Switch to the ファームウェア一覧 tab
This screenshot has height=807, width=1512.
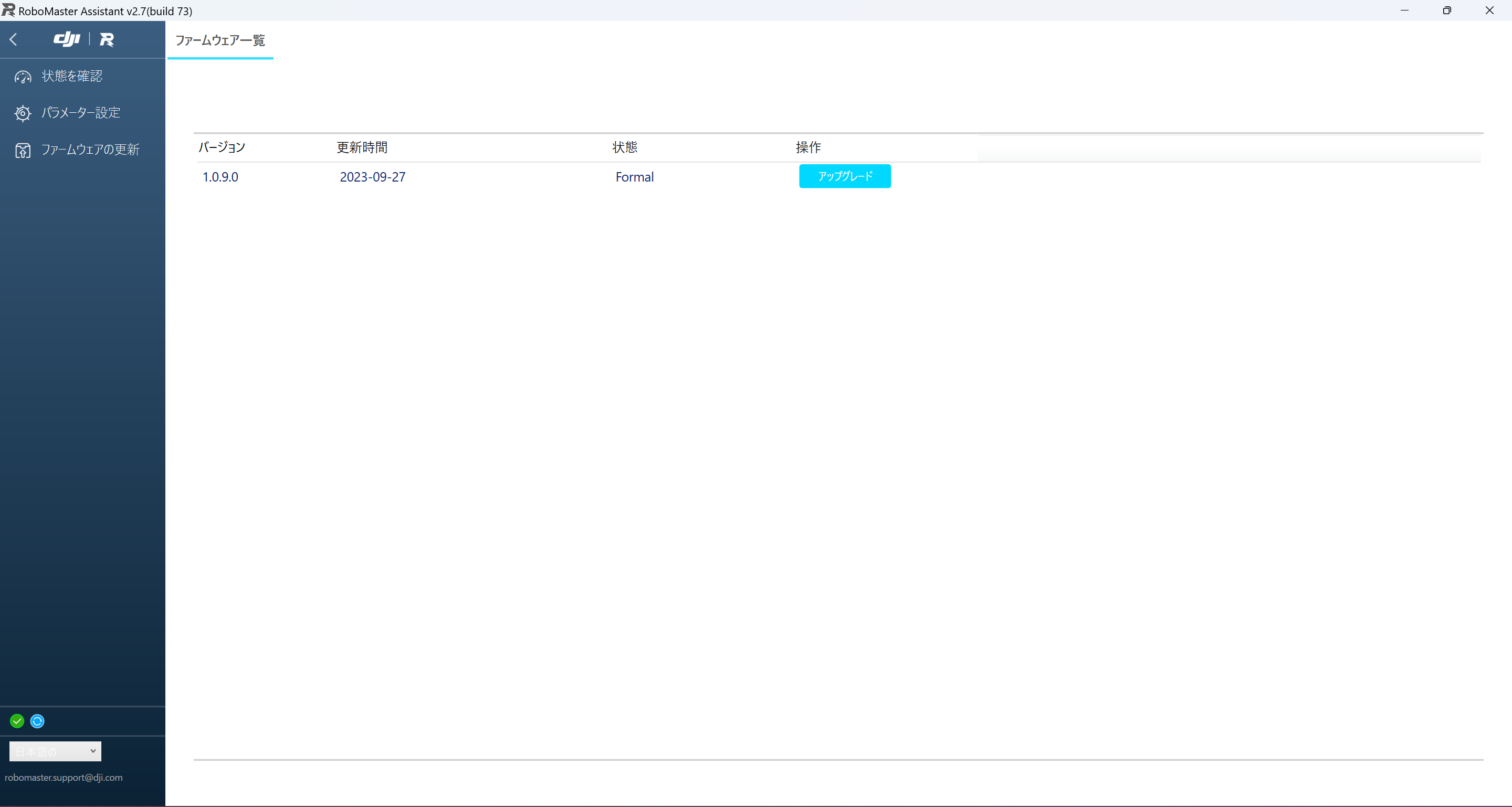(x=219, y=41)
